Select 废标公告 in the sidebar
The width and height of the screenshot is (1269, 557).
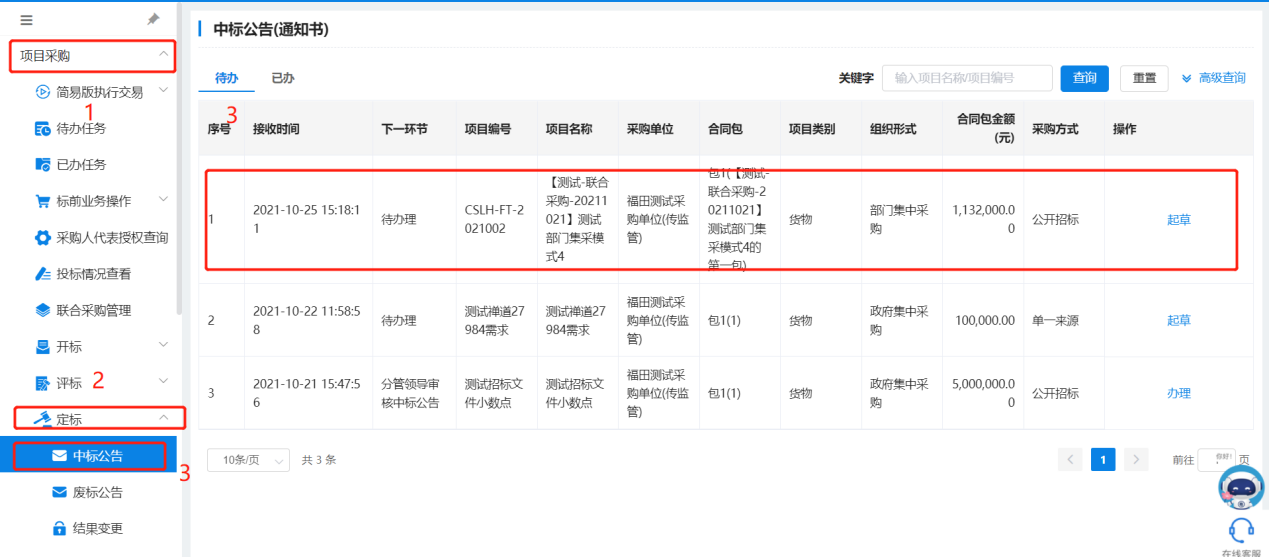coord(98,492)
